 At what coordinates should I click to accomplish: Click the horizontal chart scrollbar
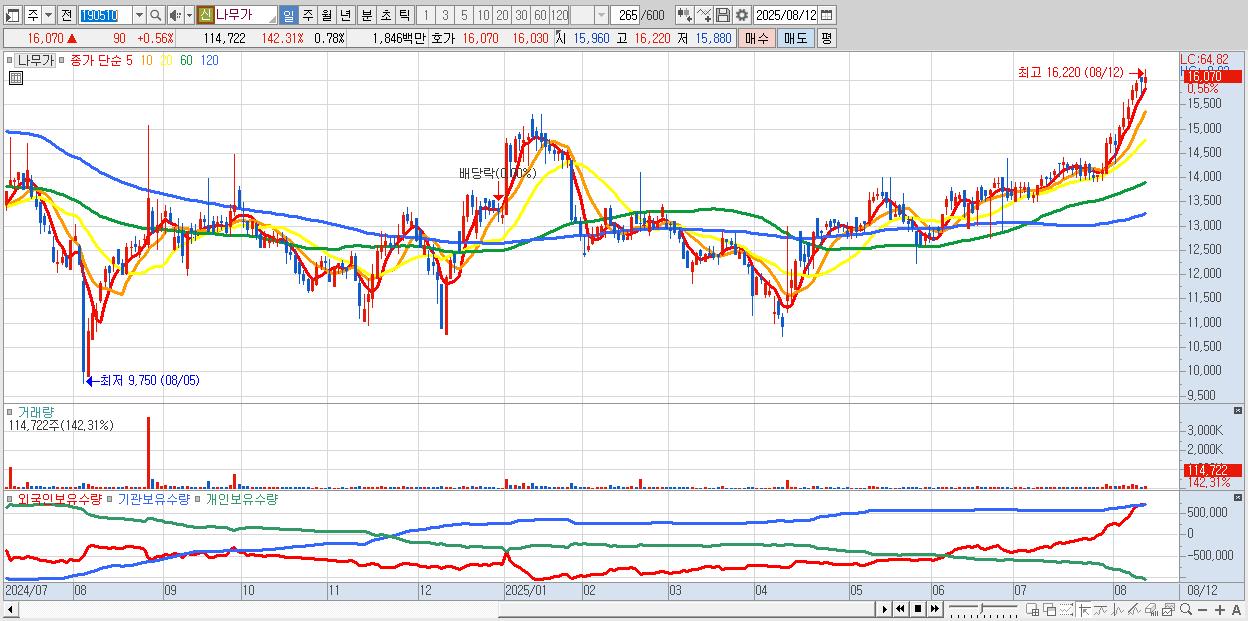[x=438, y=609]
